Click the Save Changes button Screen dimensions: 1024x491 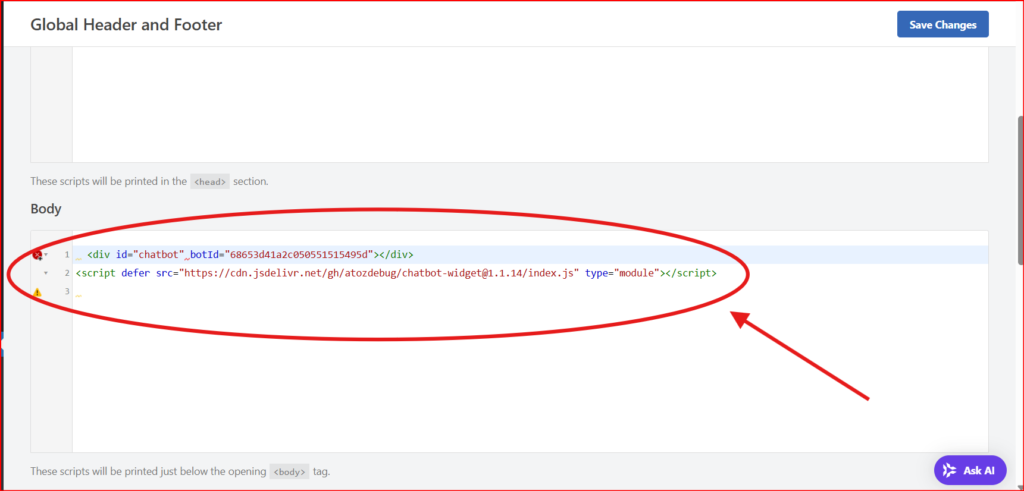point(942,25)
